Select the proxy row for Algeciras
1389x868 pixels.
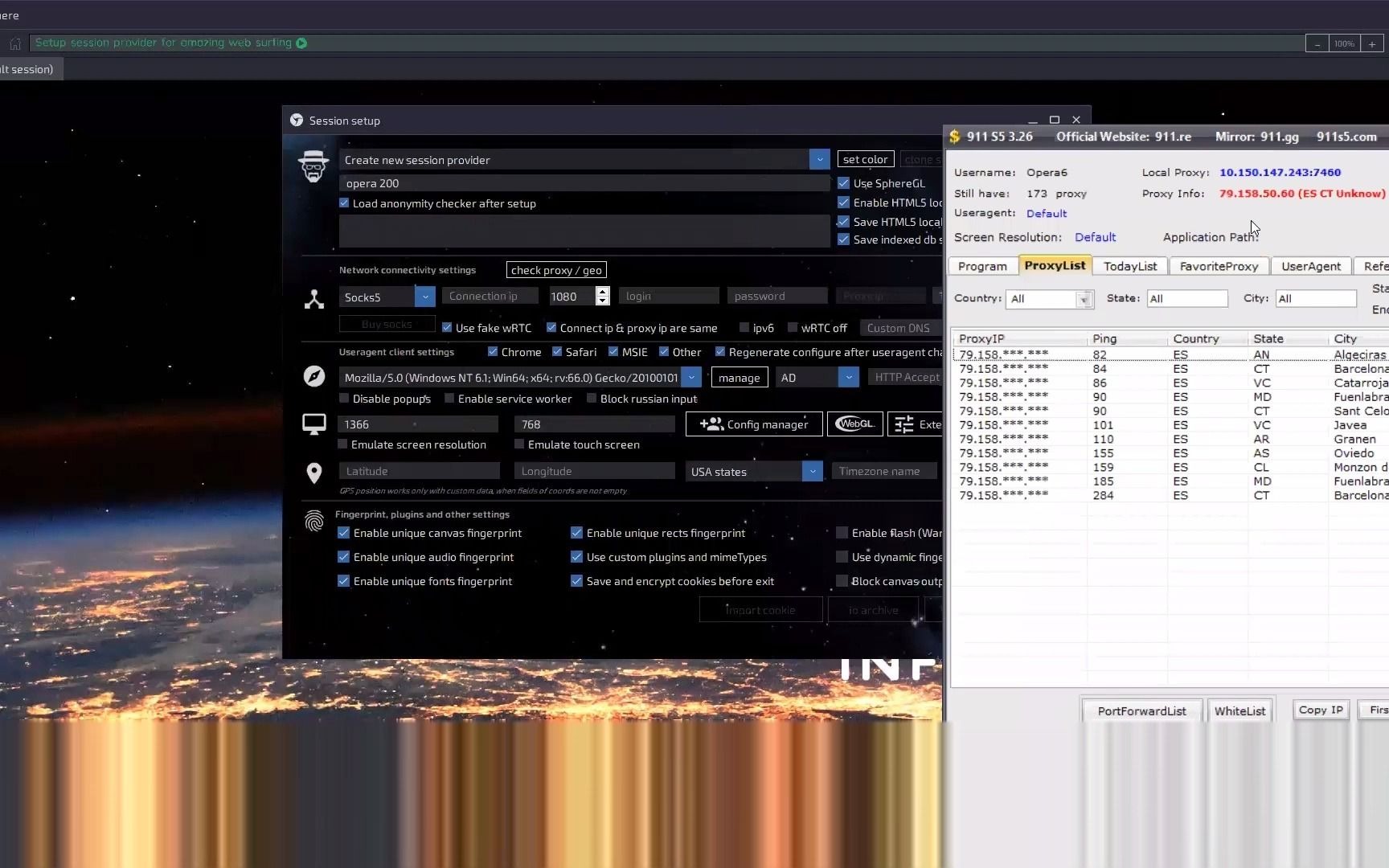point(1170,354)
